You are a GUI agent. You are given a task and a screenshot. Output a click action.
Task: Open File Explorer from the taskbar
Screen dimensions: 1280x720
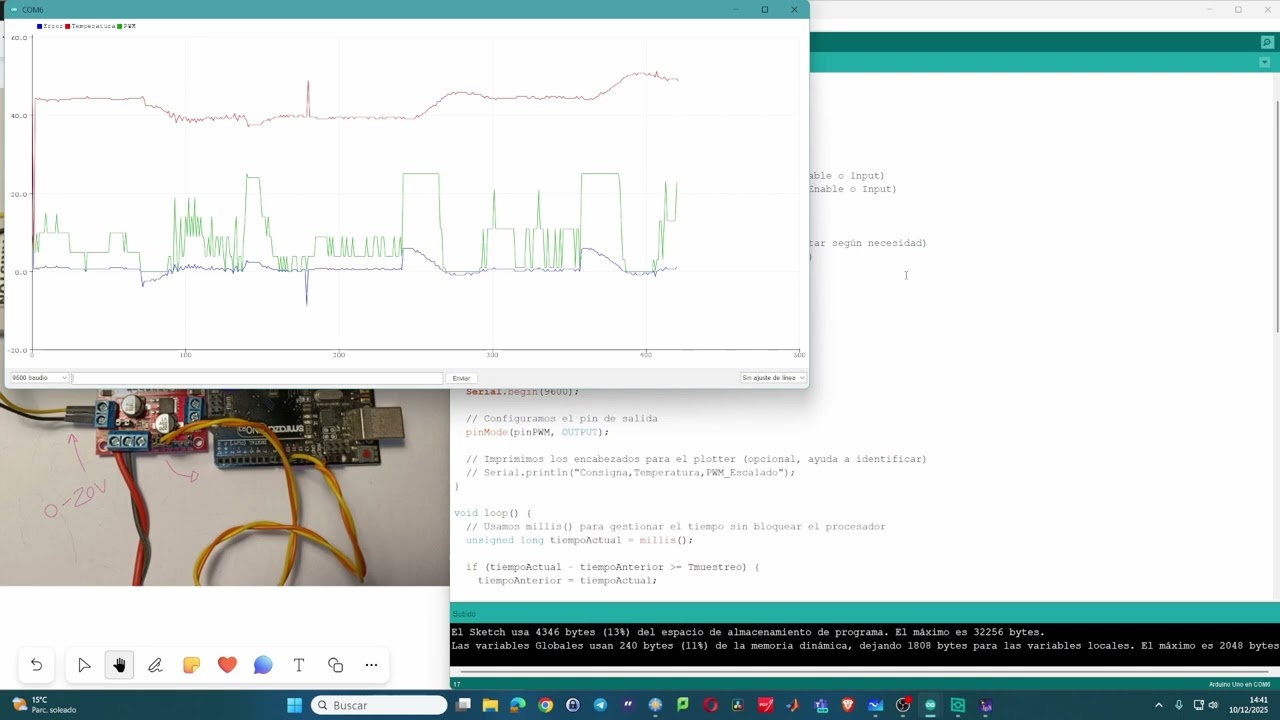click(490, 705)
